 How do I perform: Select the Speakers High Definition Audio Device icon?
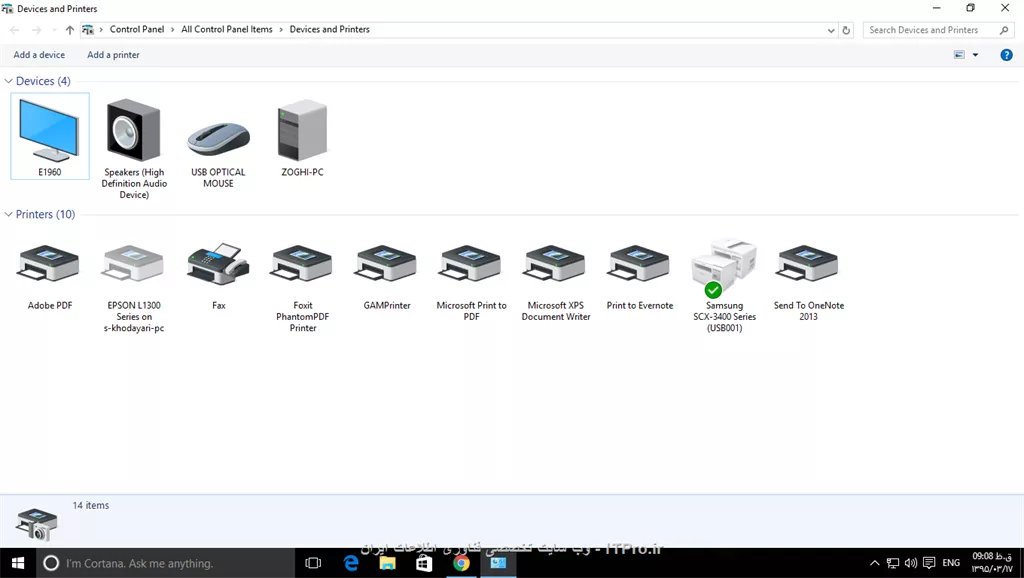point(134,131)
